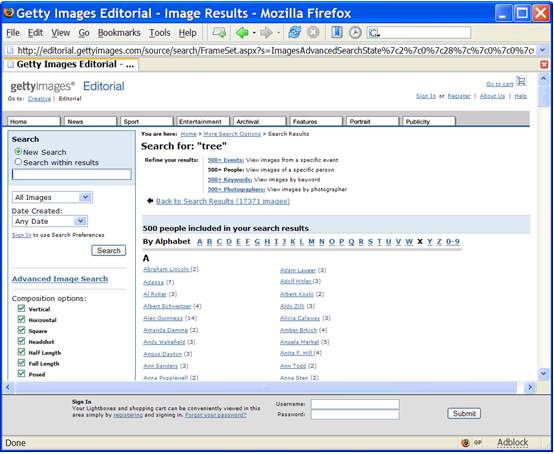Click the vertical scrollbar down arrow

pyautogui.click(x=544, y=373)
